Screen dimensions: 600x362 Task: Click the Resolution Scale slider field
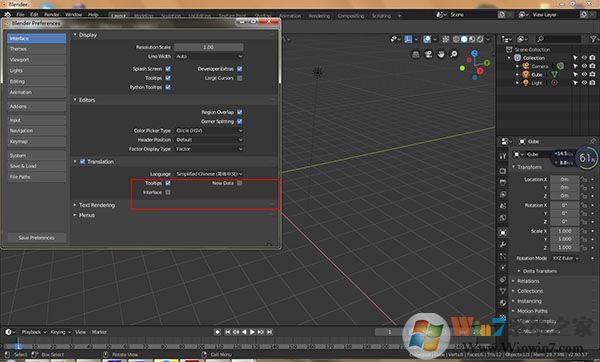[209, 47]
